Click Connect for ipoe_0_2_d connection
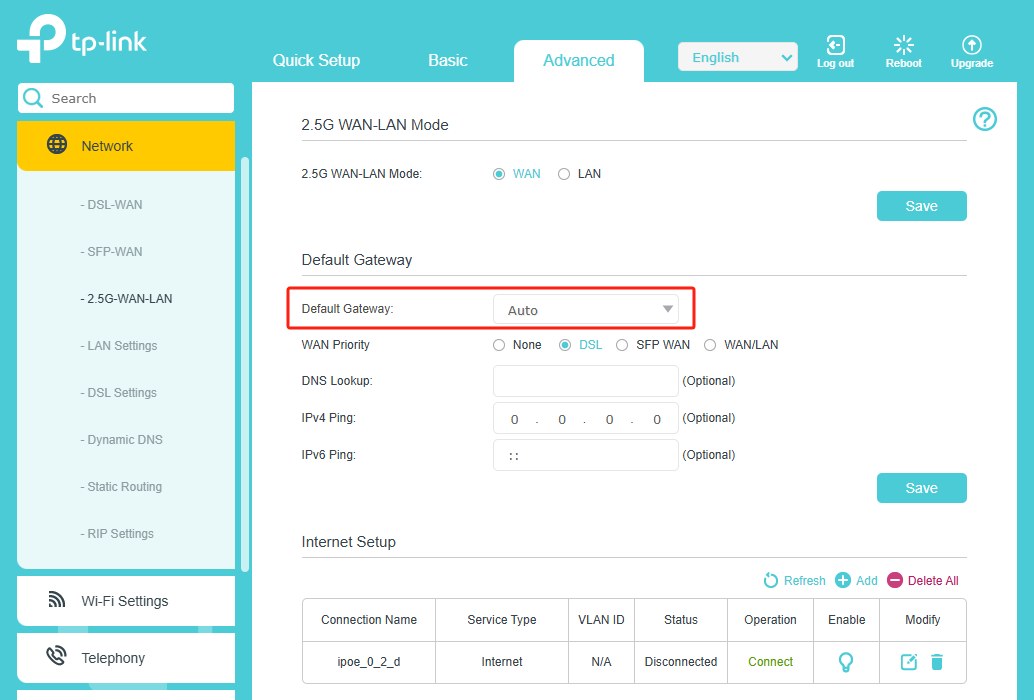 point(770,662)
